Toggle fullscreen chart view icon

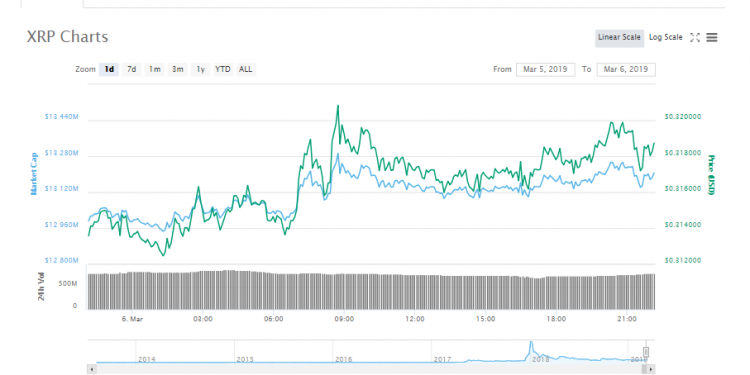695,37
